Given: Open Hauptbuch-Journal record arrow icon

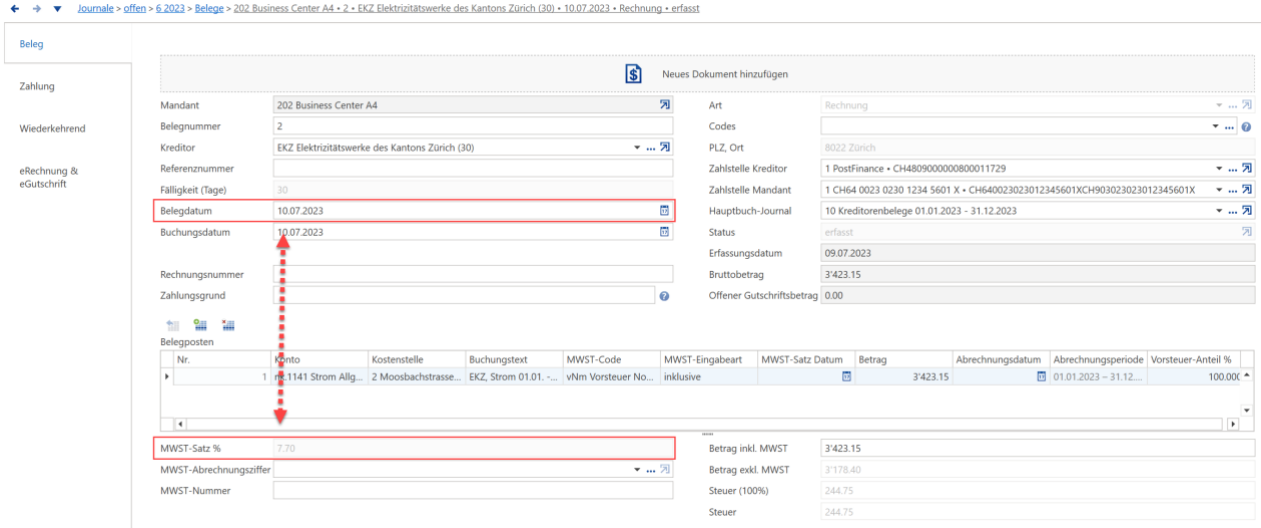Looking at the screenshot, I should click(x=1246, y=211).
